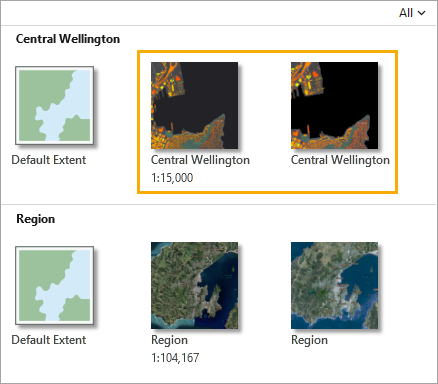This screenshot has width=438, height=384.
Task: Select Default Extent under Region
Action: (54, 285)
